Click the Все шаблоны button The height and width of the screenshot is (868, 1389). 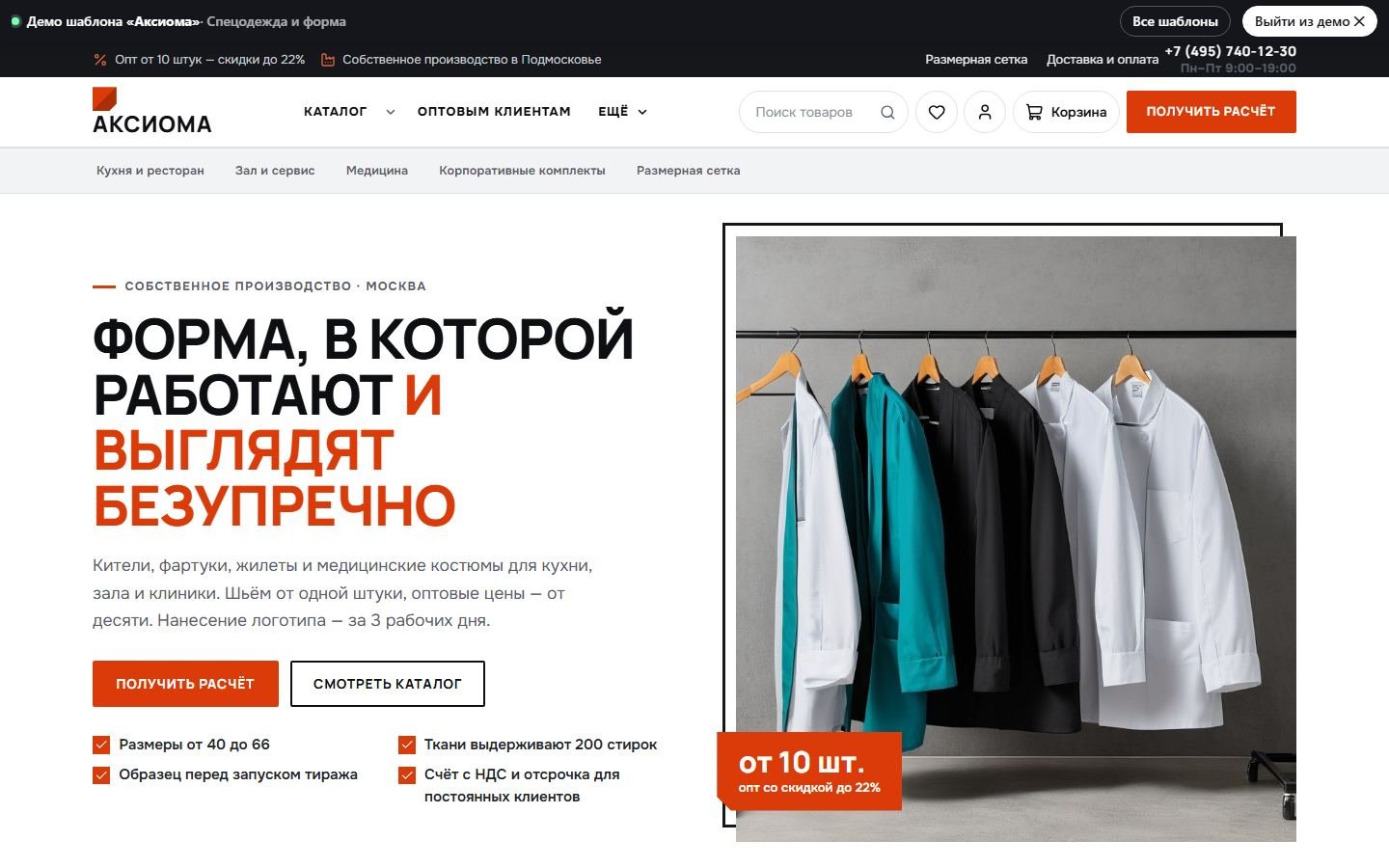(1175, 21)
